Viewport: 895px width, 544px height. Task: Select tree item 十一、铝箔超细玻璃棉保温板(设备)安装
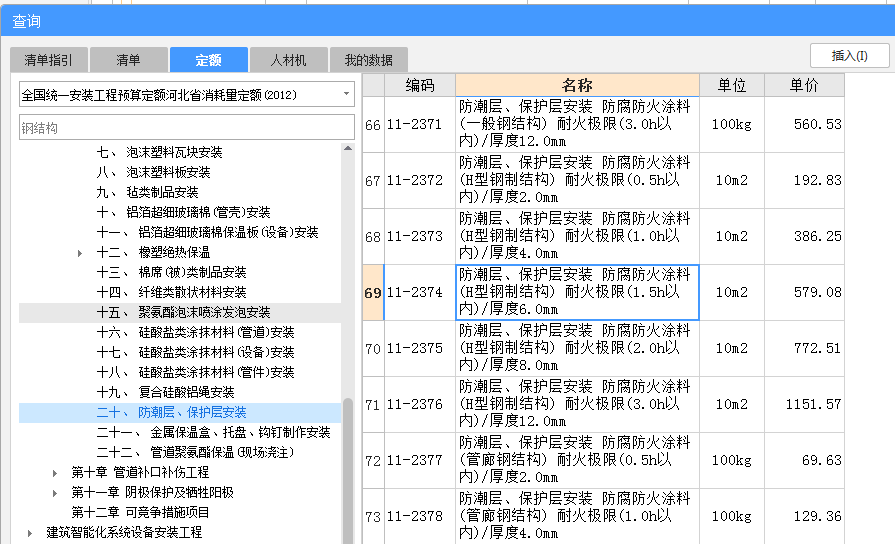click(x=207, y=232)
